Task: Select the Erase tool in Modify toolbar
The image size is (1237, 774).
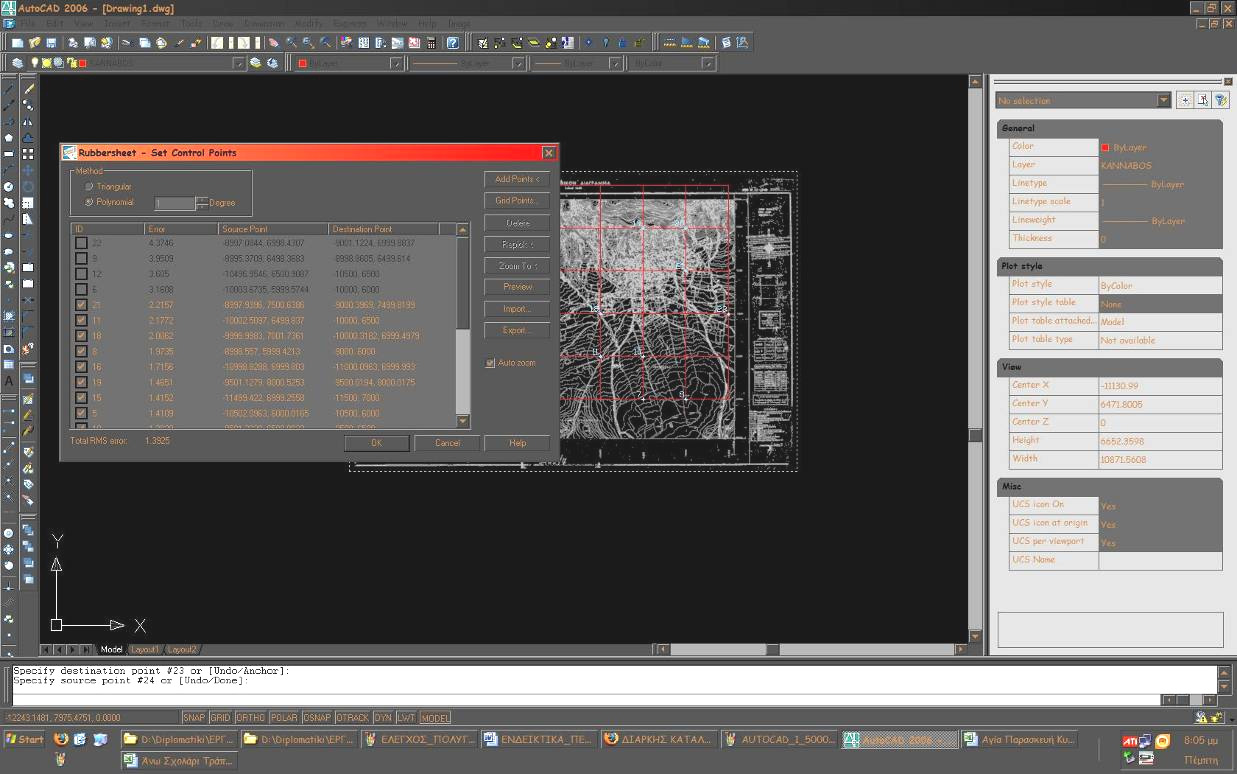Action: (28, 88)
